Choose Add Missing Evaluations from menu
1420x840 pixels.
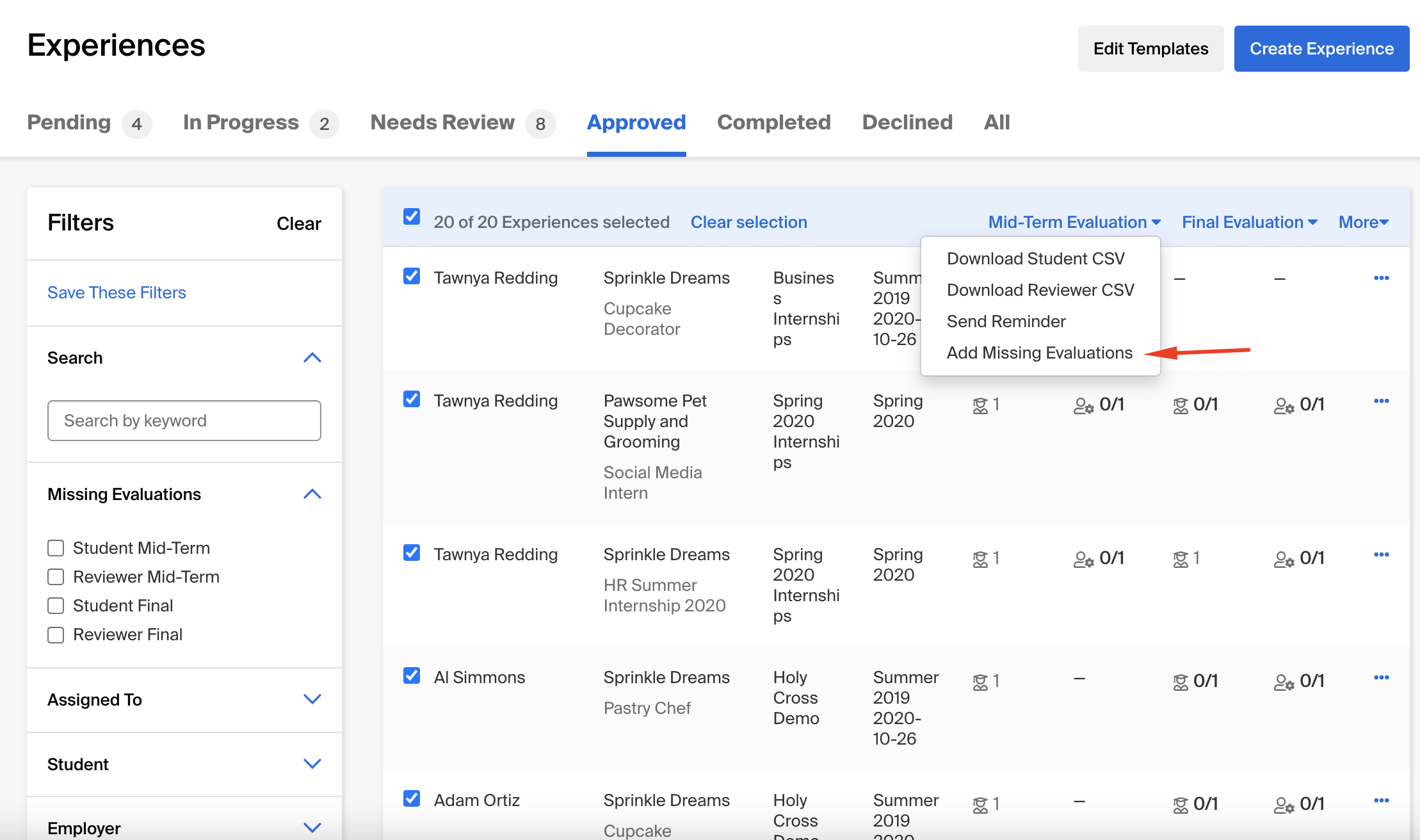pyautogui.click(x=1039, y=353)
